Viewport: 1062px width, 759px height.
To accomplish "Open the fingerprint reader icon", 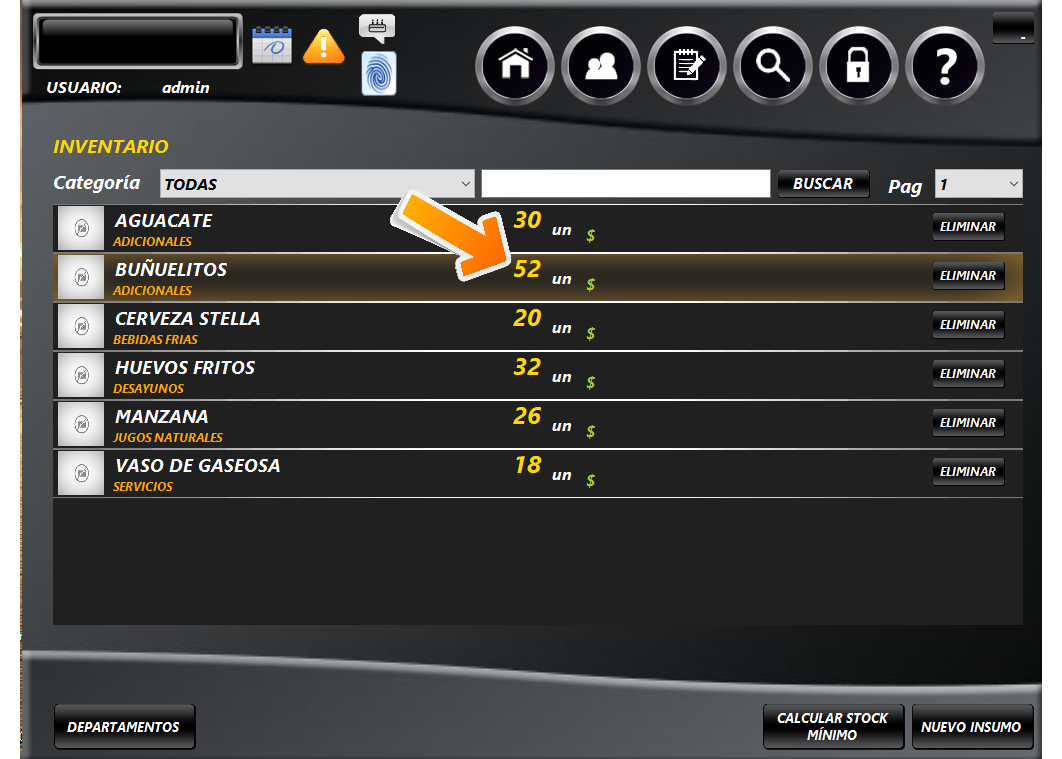I will coord(379,73).
